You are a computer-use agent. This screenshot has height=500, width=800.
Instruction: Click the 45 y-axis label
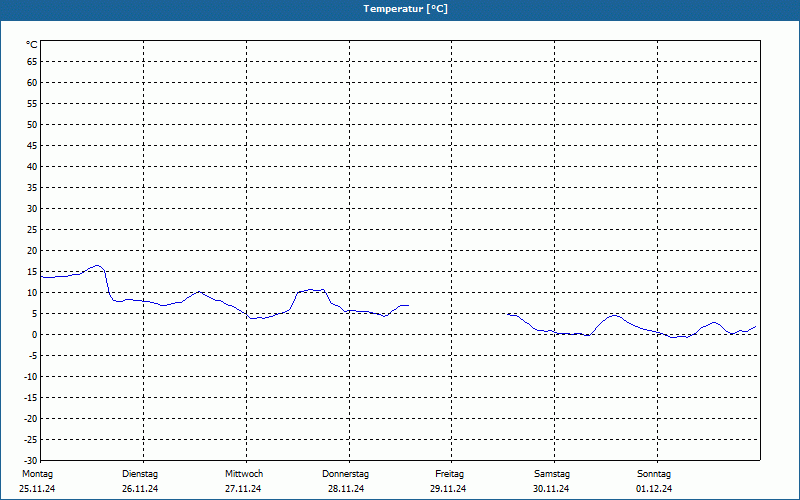pyautogui.click(x=32, y=146)
